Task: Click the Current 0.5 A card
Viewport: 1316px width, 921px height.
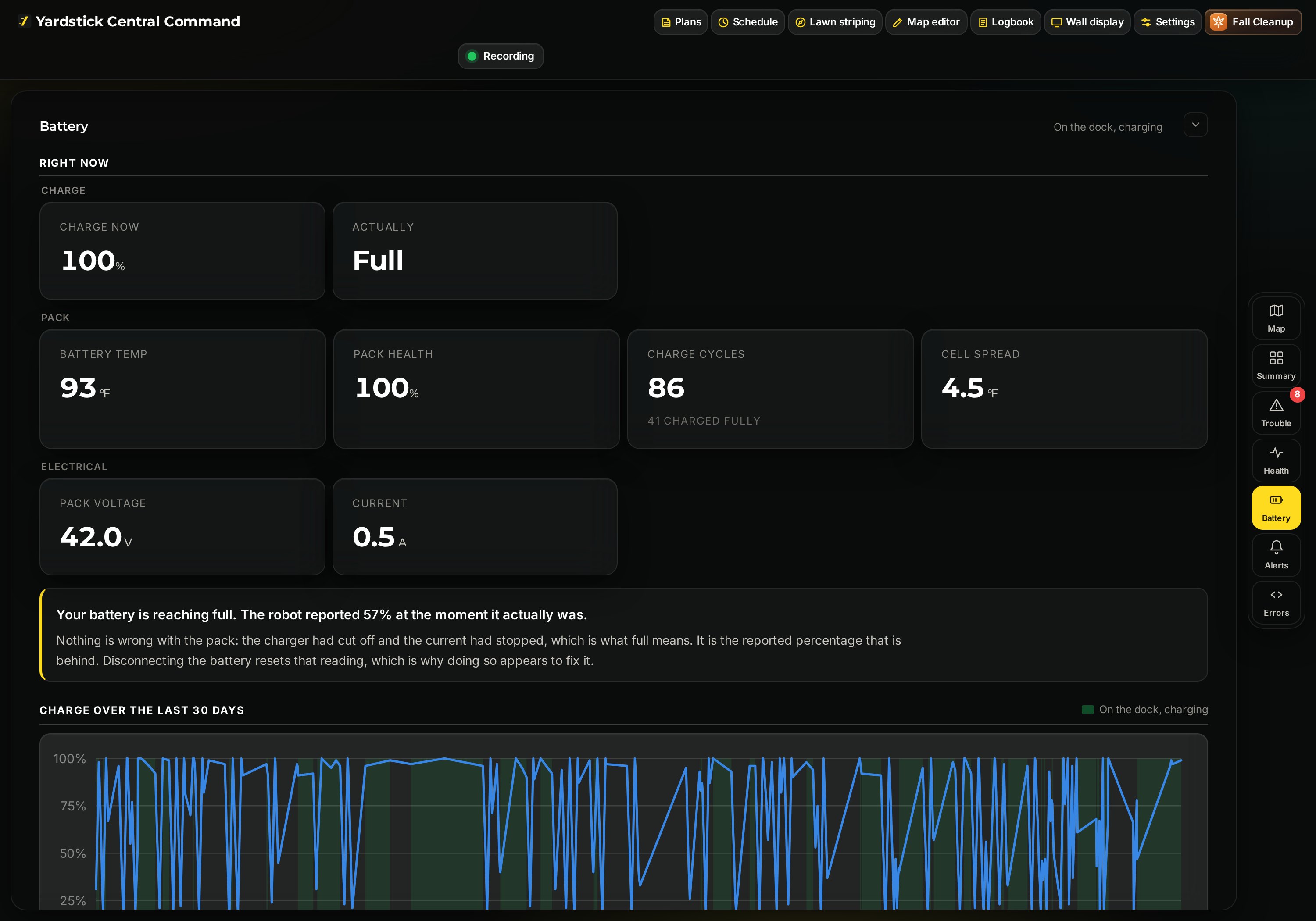Action: 475,527
